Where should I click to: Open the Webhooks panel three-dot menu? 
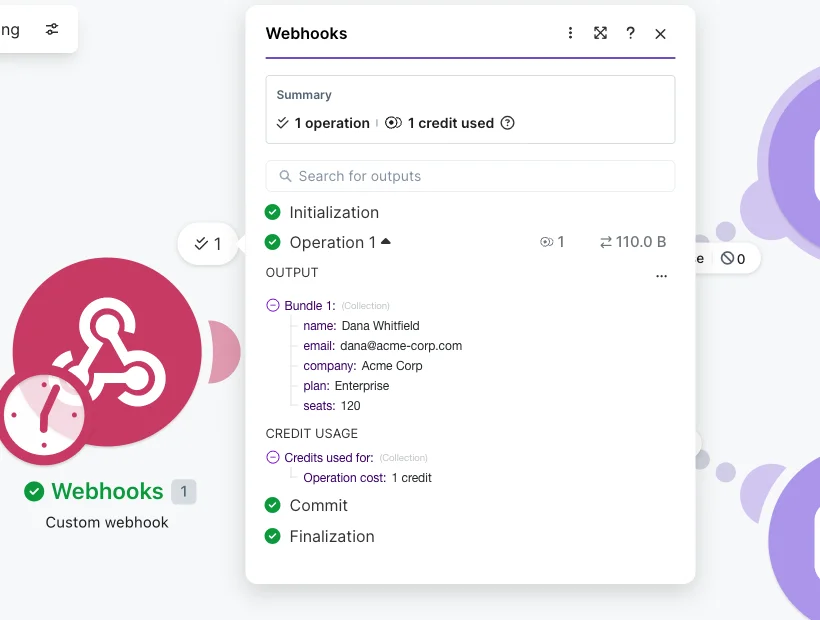pos(570,33)
